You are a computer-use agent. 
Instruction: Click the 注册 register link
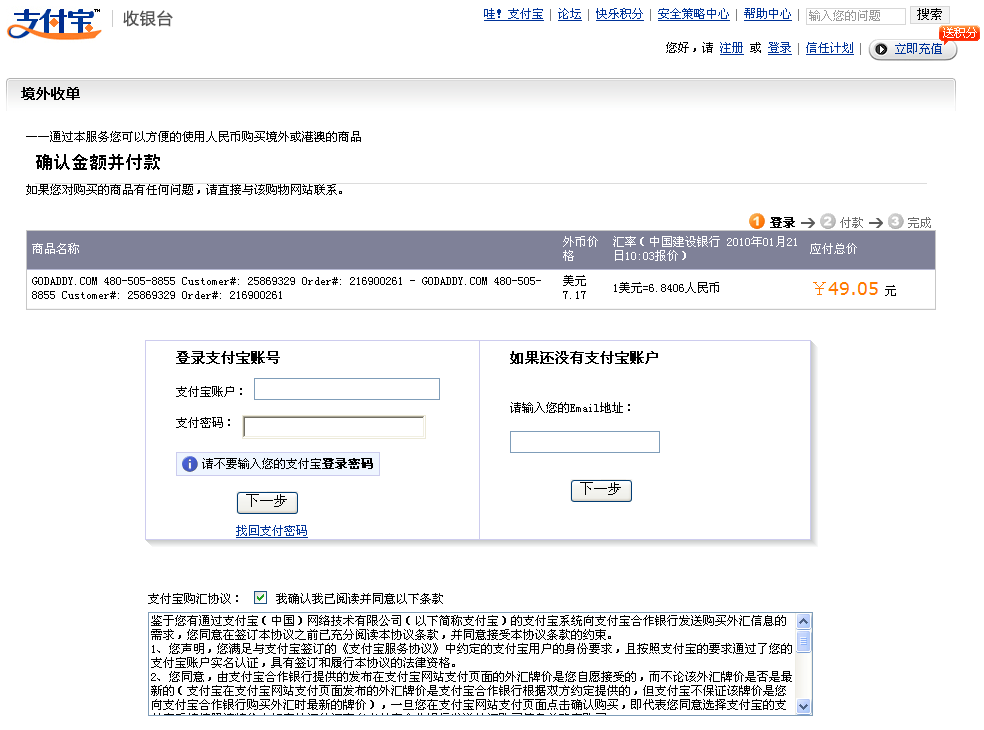click(x=731, y=48)
